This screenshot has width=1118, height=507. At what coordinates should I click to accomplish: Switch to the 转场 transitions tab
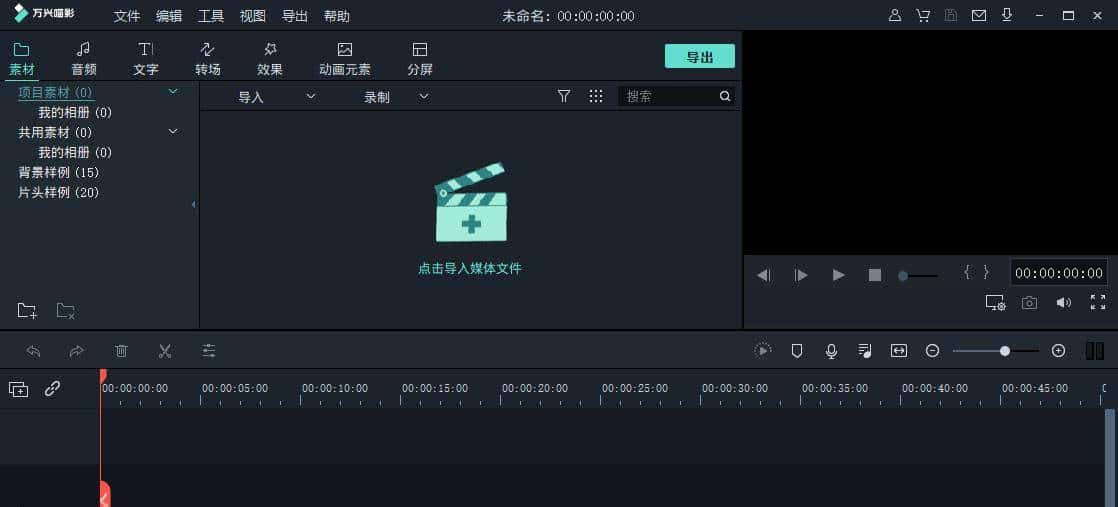207,59
